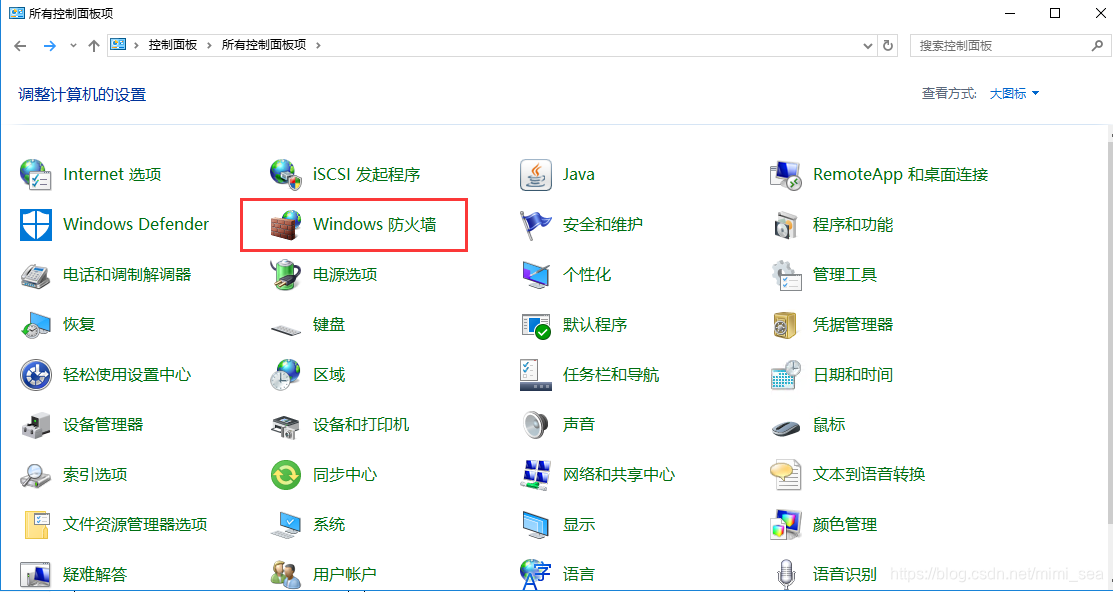
Task: Click the 语音识别 link text
Action: 845,574
